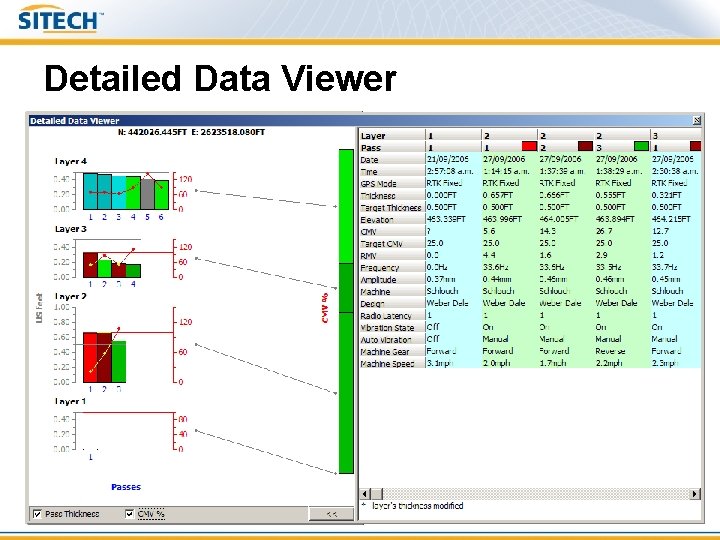Select the Frequency row header

point(392,268)
